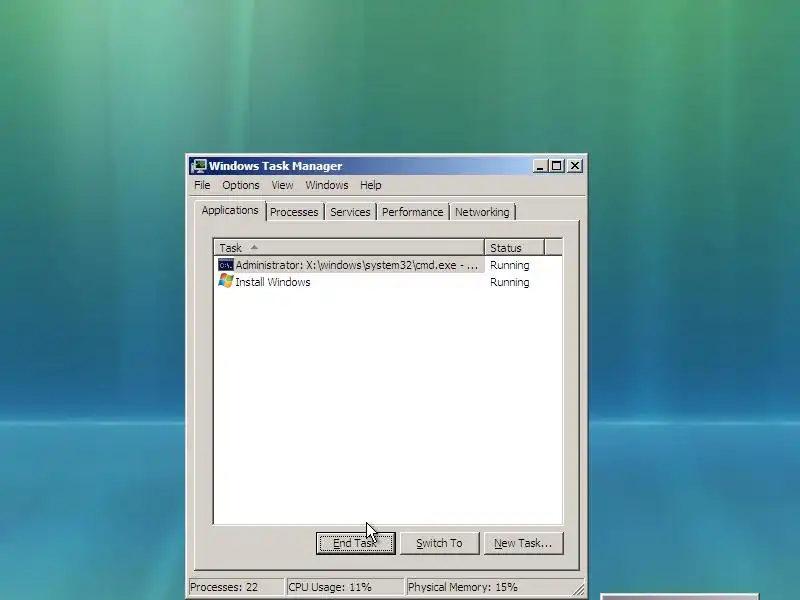Close the Windows Task Manager window

point(575,166)
